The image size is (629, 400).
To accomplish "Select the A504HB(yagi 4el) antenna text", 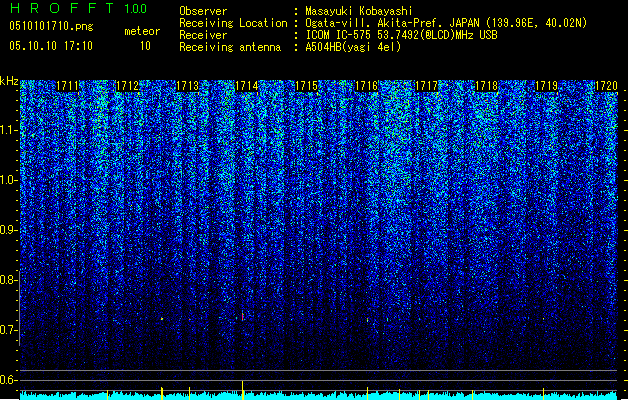I will point(353,47).
